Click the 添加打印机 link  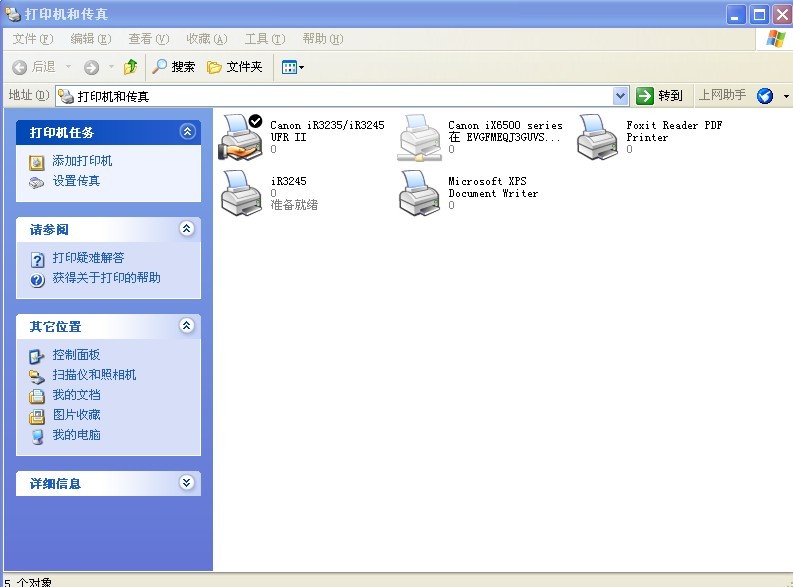pyautogui.click(x=82, y=161)
